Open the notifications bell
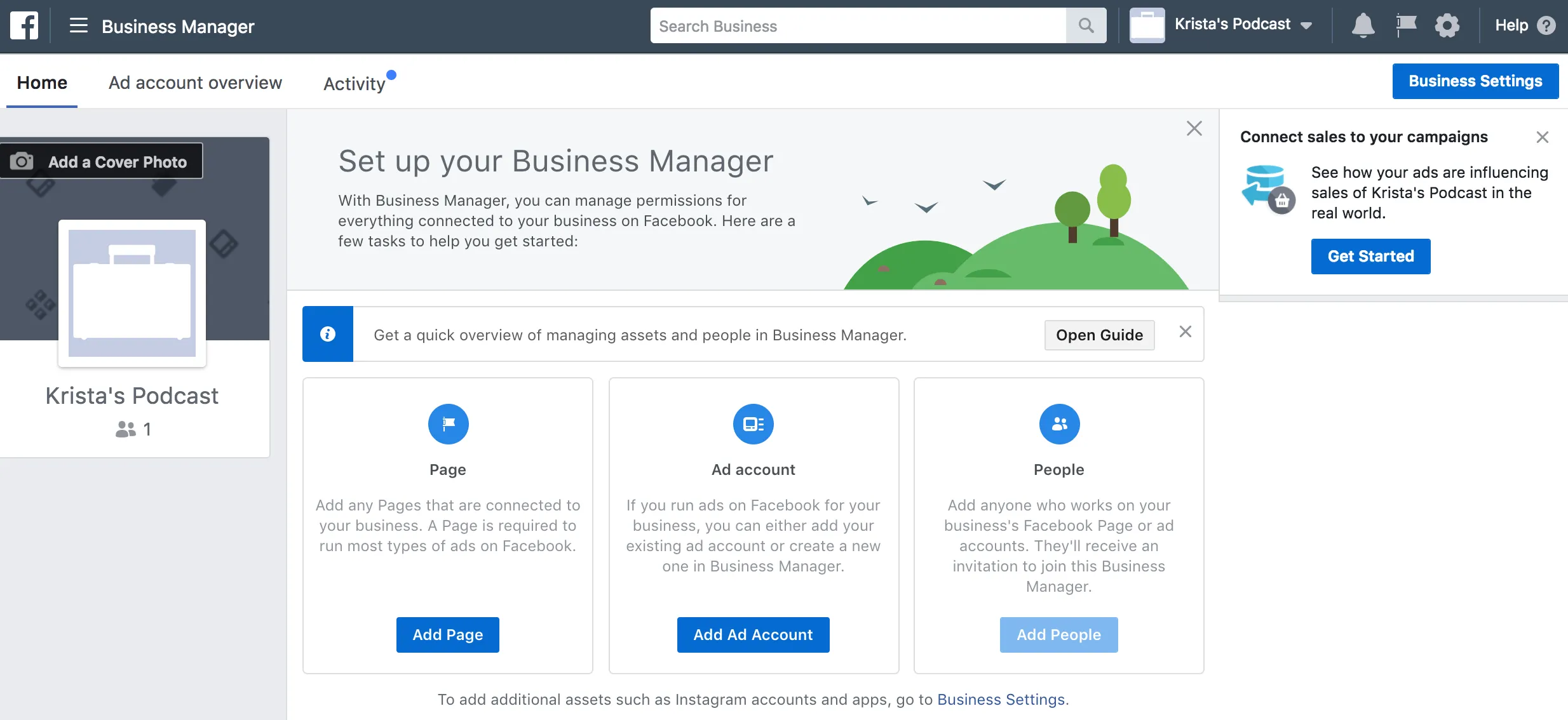Screen dimensions: 1568x720 pos(1363,25)
